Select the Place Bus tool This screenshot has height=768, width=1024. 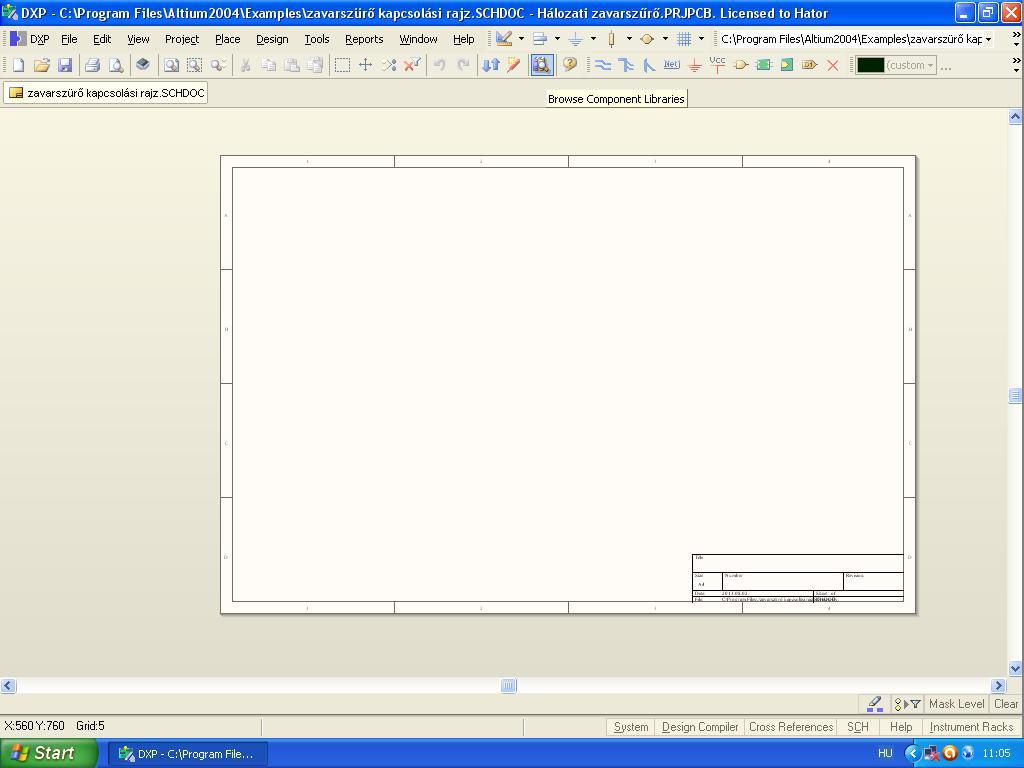click(x=626, y=65)
